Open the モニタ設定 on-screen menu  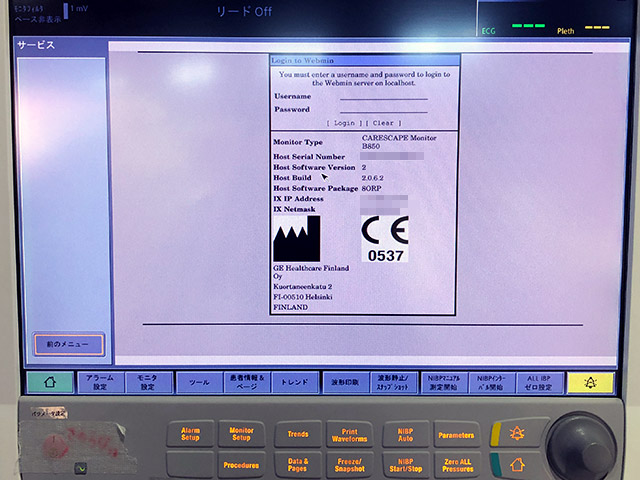point(148,382)
